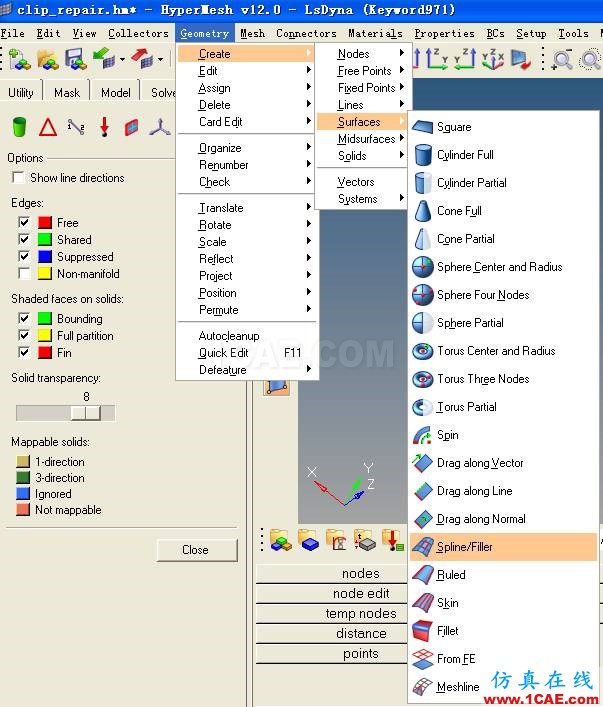Choose Quick Edit menu entry

(x=246, y=353)
